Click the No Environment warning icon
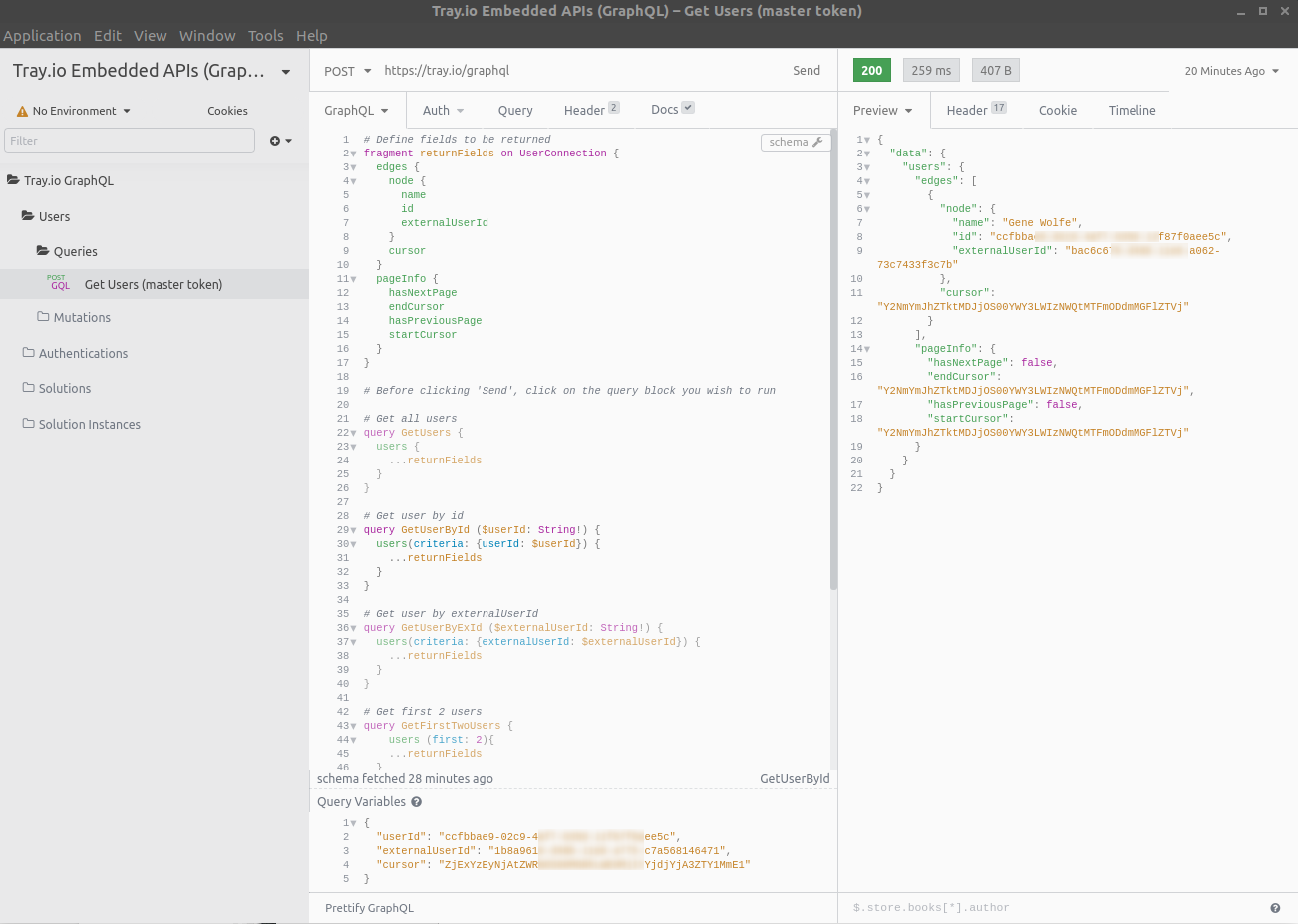This screenshot has width=1298, height=924. coord(22,112)
